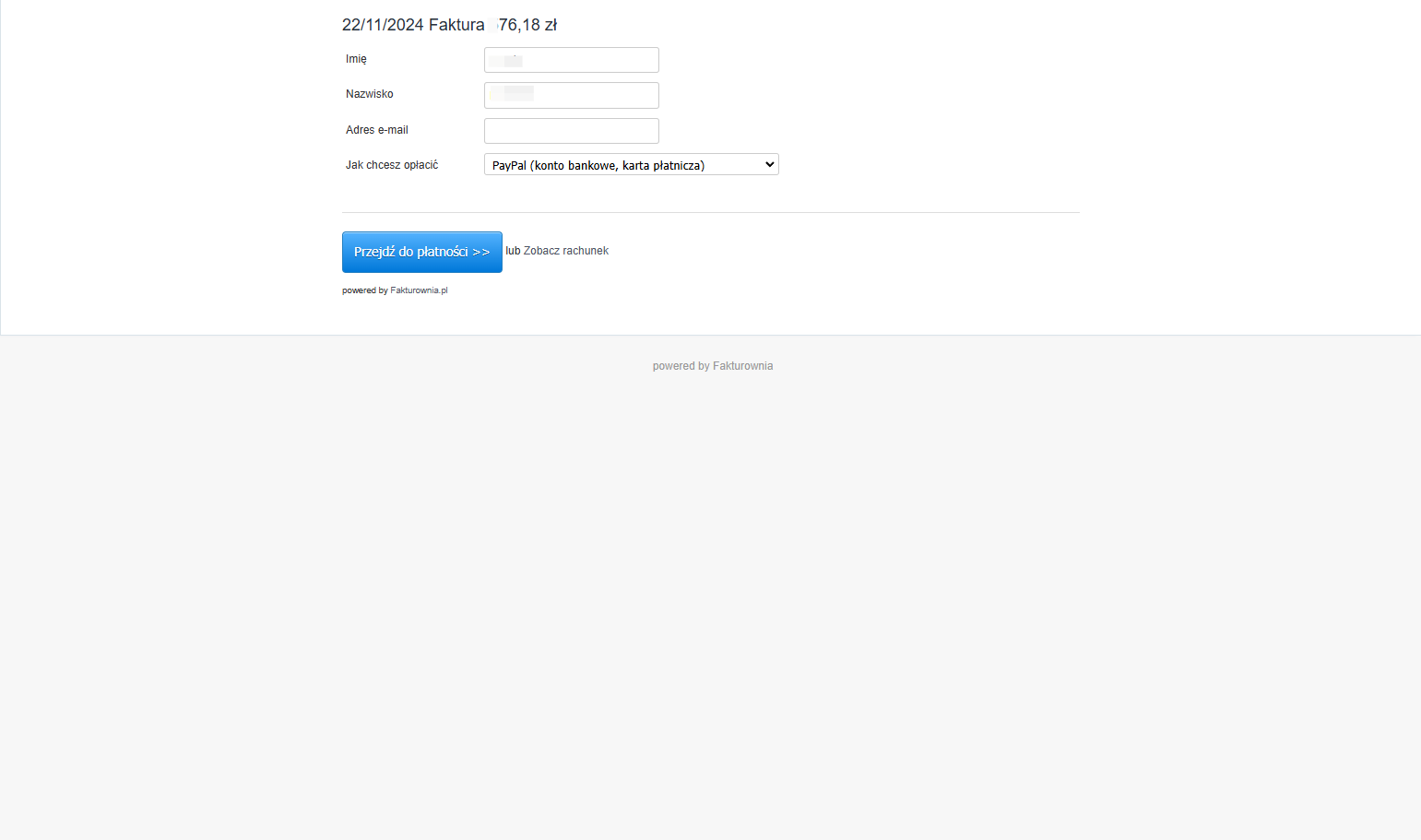
Task: Click the Nazwisko input field
Action: (572, 95)
